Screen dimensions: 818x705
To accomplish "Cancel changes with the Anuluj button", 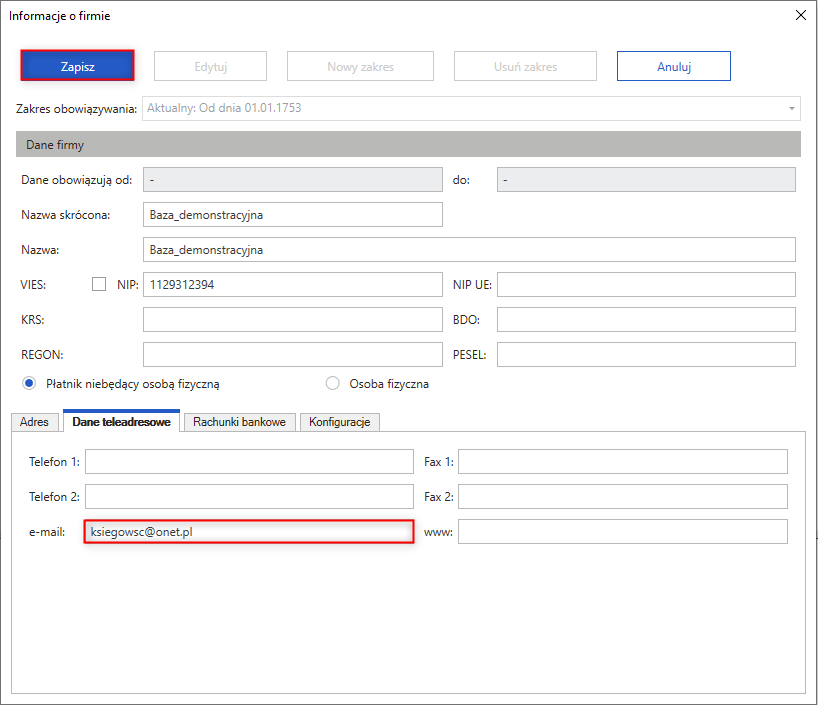I will (673, 66).
